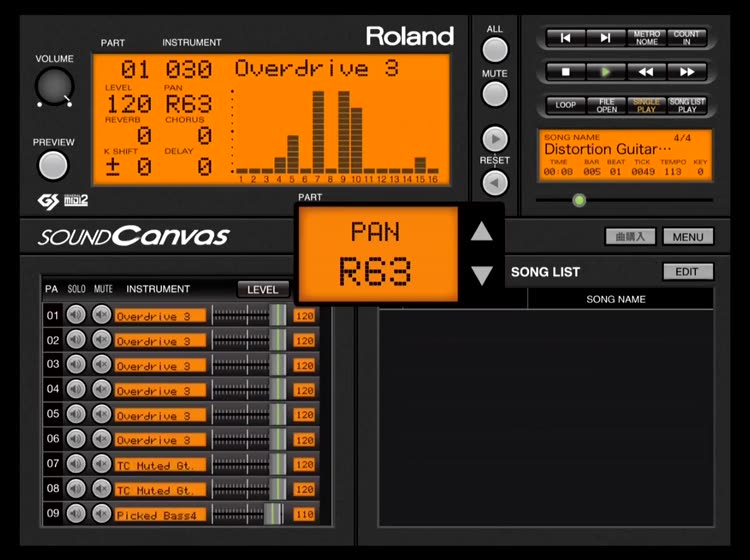Click the right-arrow round button above RESET
Screen dimensions: 750x560
495,139
